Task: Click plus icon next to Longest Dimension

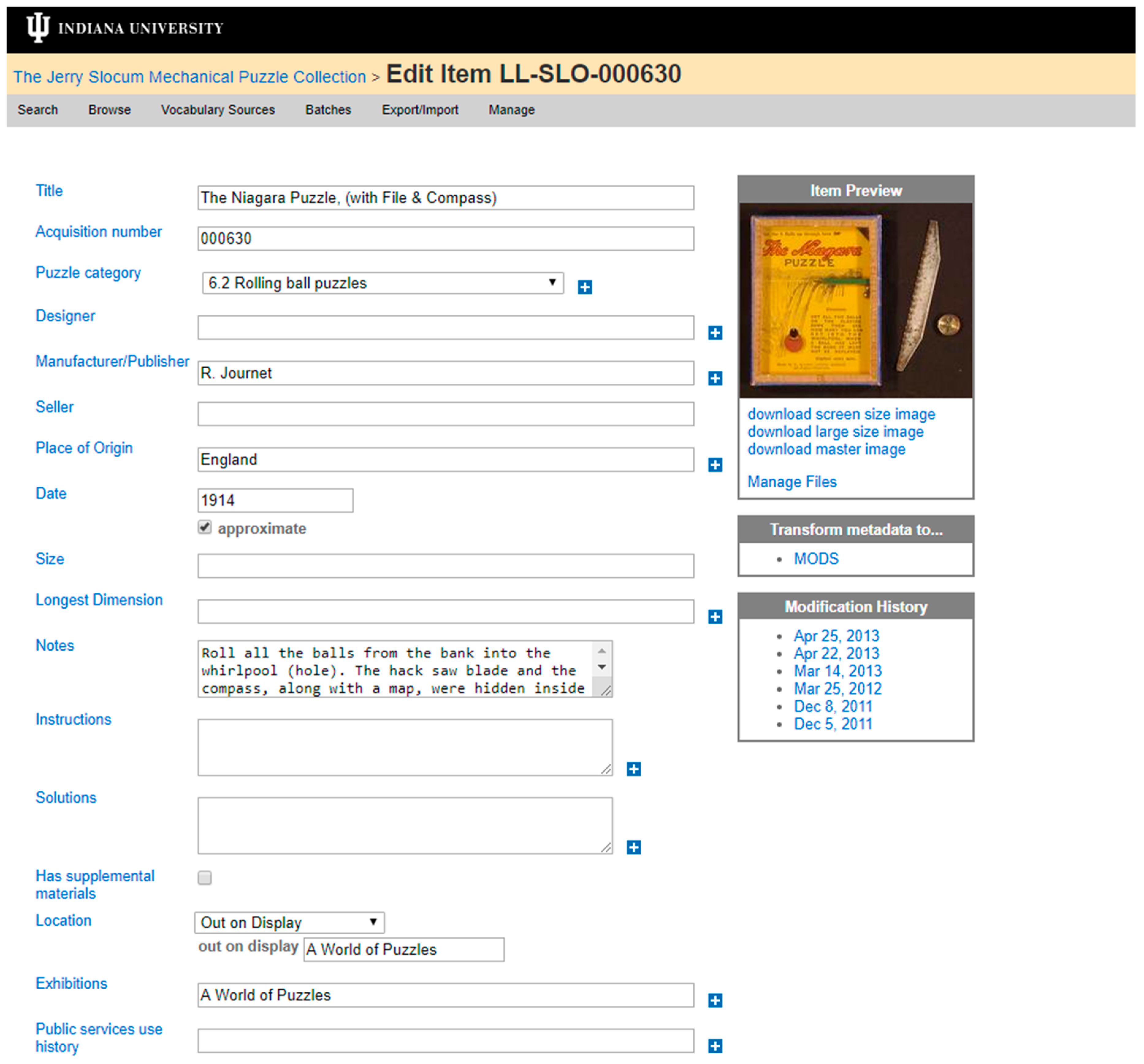Action: [x=715, y=617]
